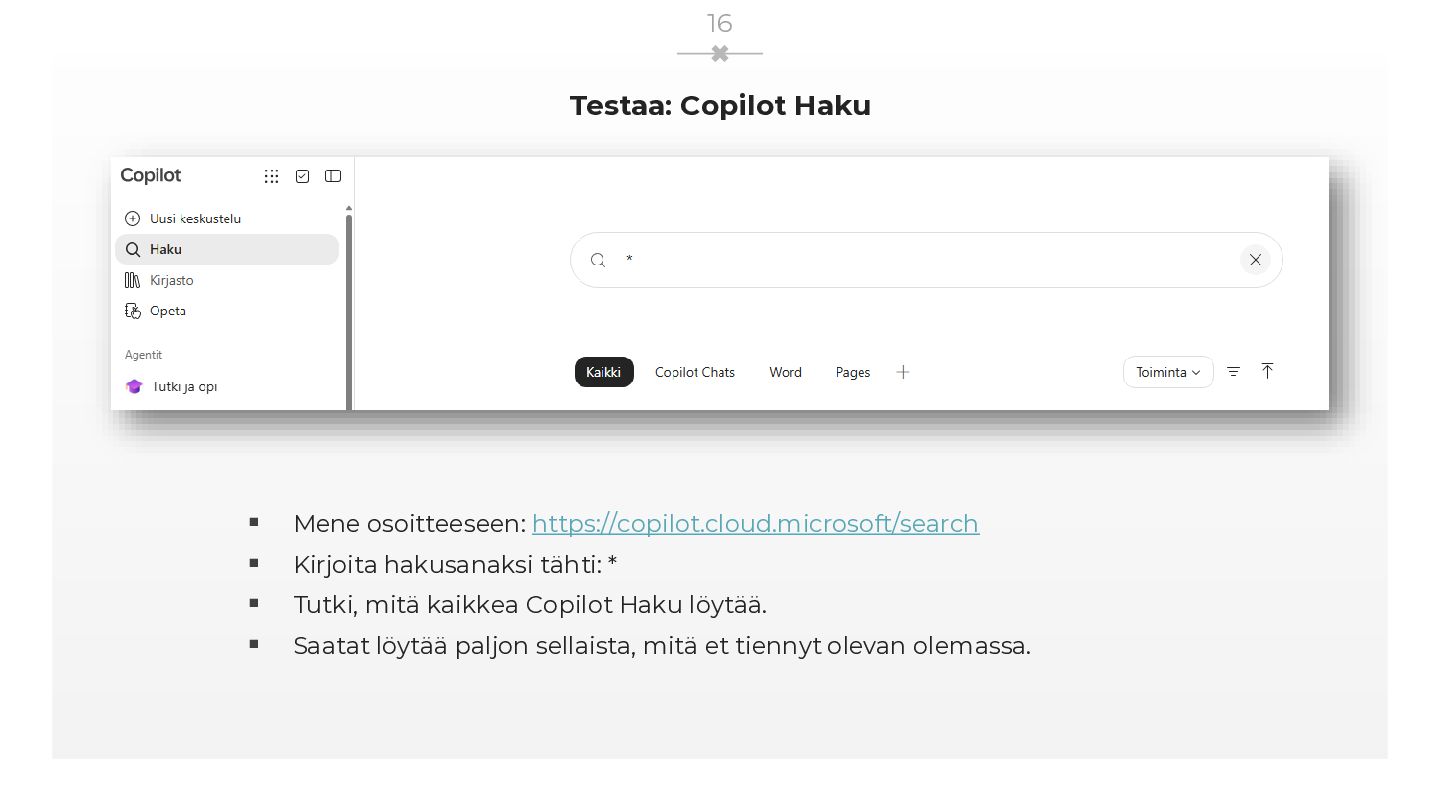Click the scroll-to-top arrow icon

point(1267,371)
